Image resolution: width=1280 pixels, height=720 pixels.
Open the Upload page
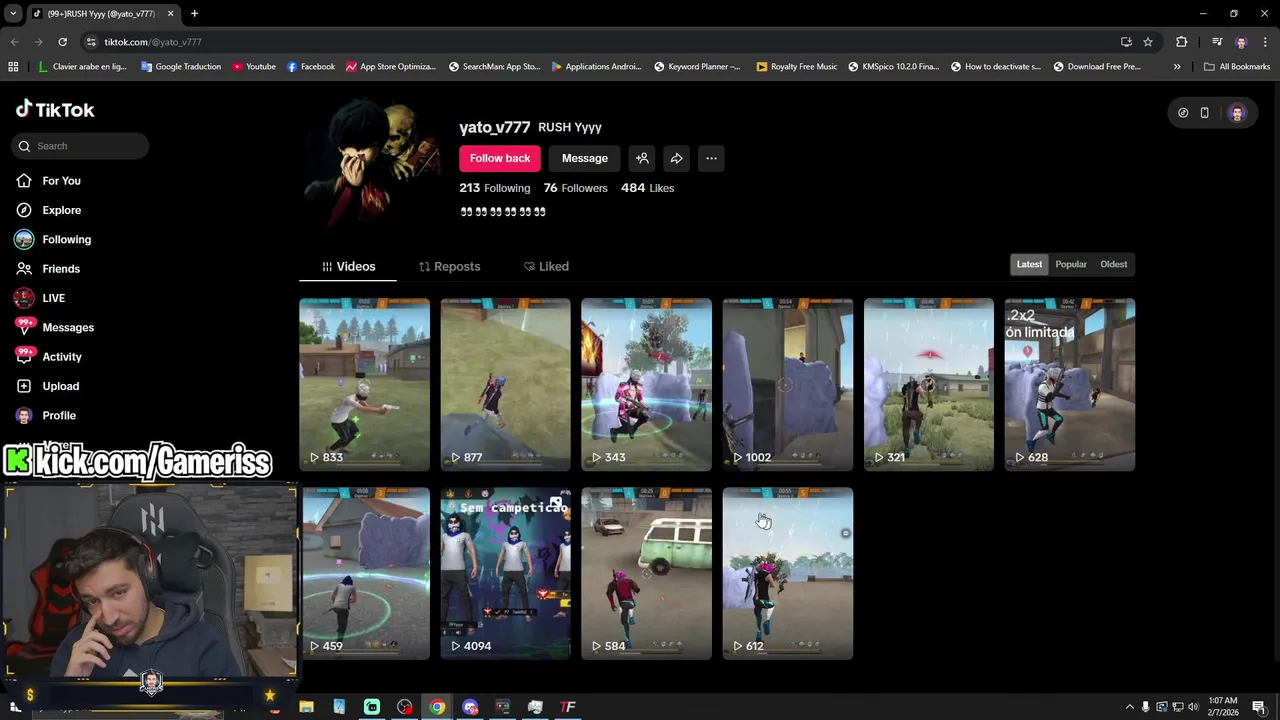pos(60,386)
